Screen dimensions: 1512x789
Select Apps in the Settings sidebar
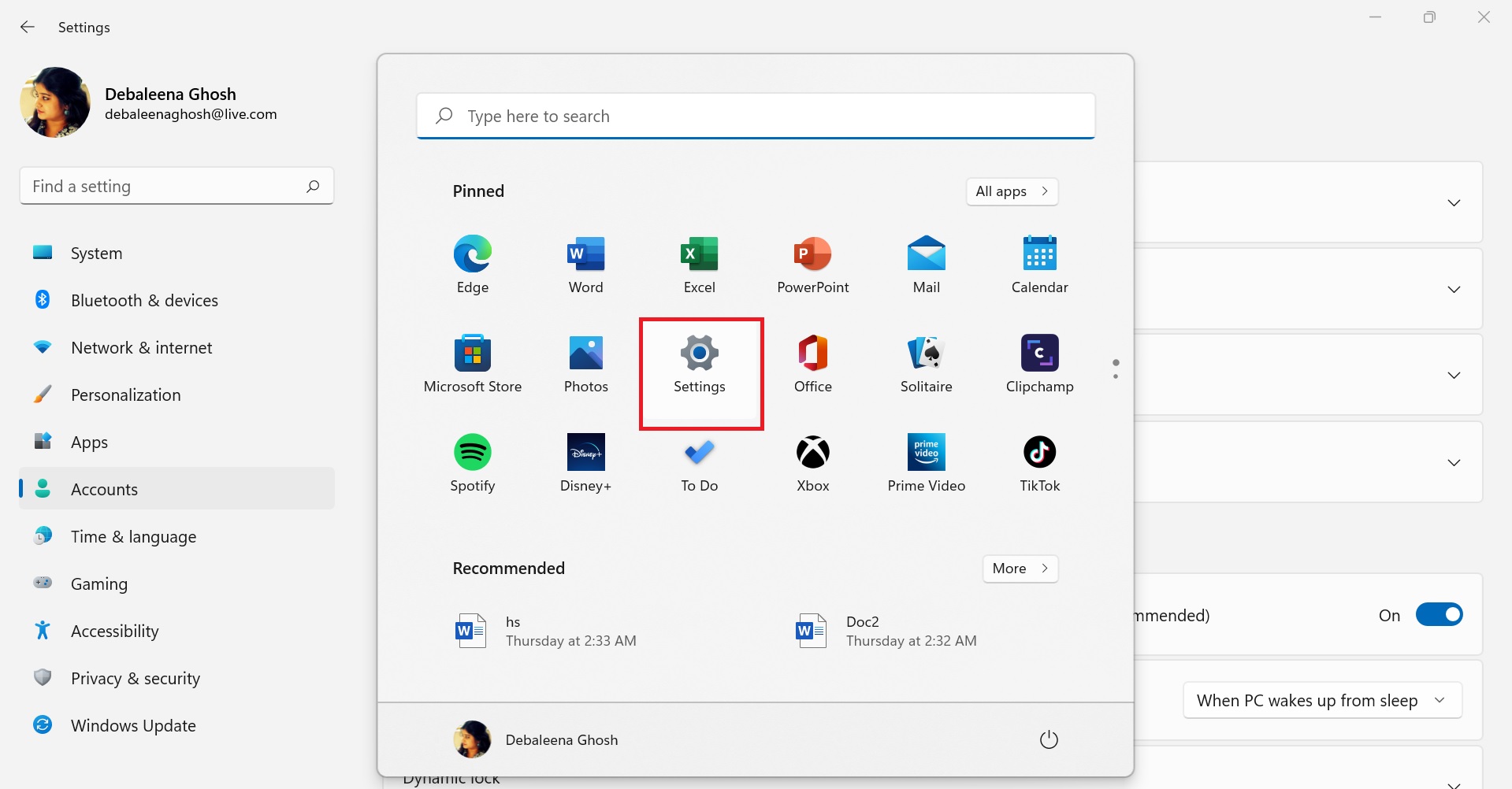tap(177, 442)
